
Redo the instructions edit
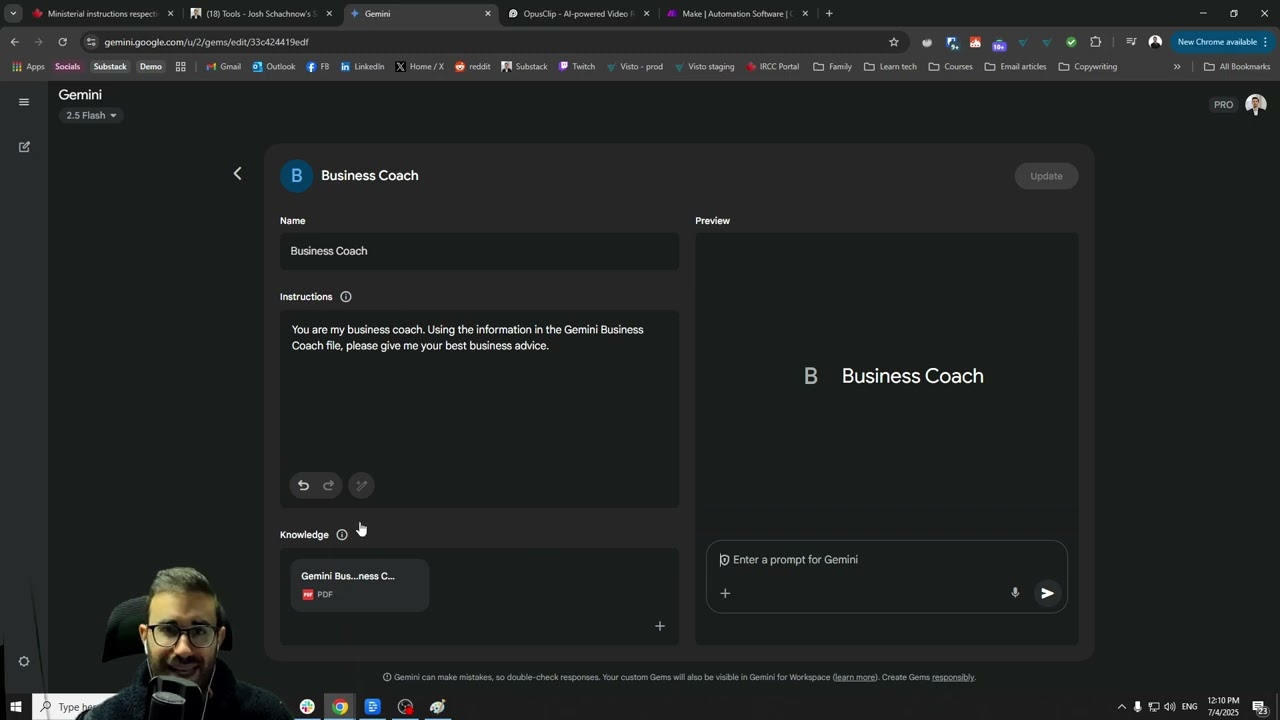(328, 485)
